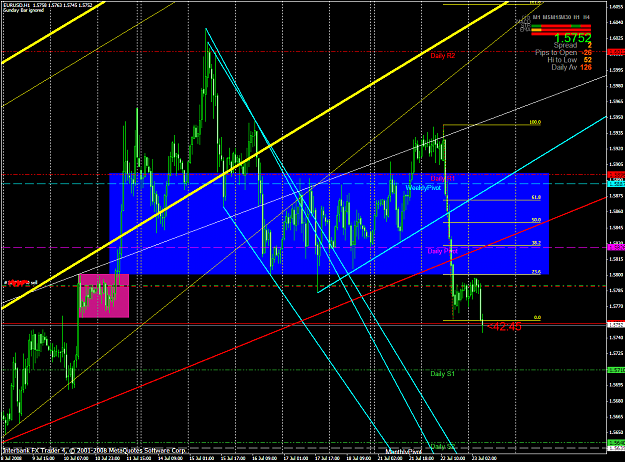Click the magenta Daily Pivot price axis tag
This screenshot has width=625, height=462.
click(x=615, y=248)
